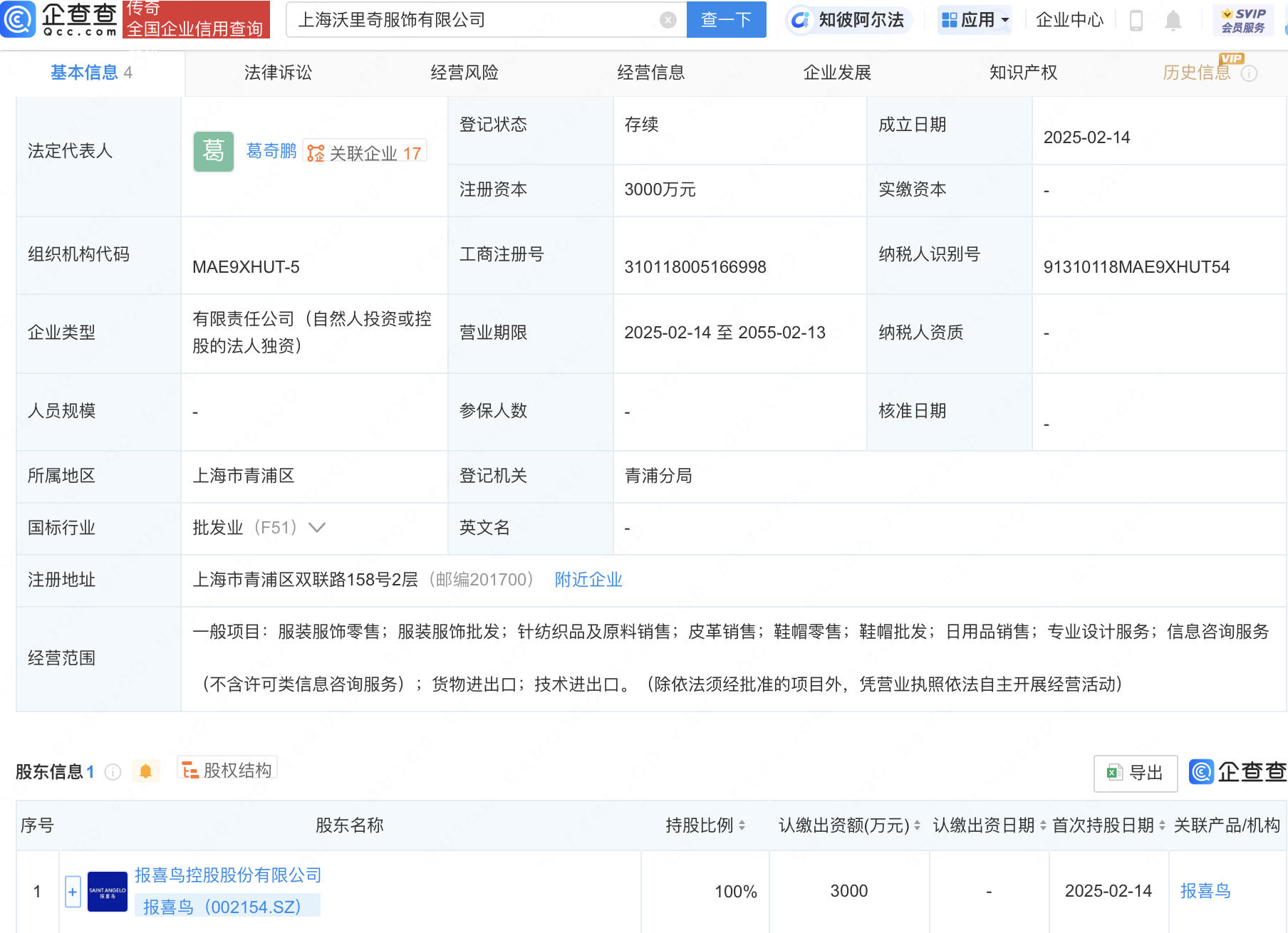Sort by 首次持股日期 column
1288x933 pixels.
(1163, 825)
